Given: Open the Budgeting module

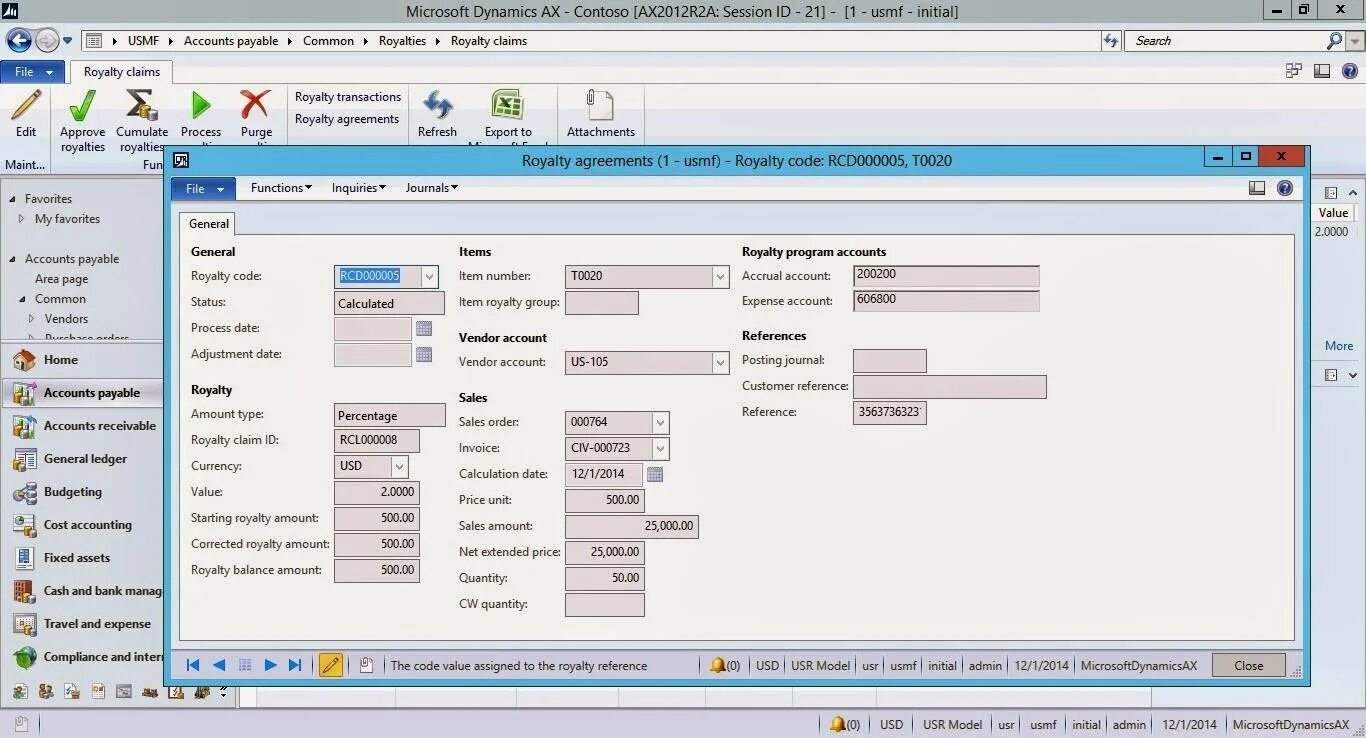Looking at the screenshot, I should pyautogui.click(x=81, y=492).
